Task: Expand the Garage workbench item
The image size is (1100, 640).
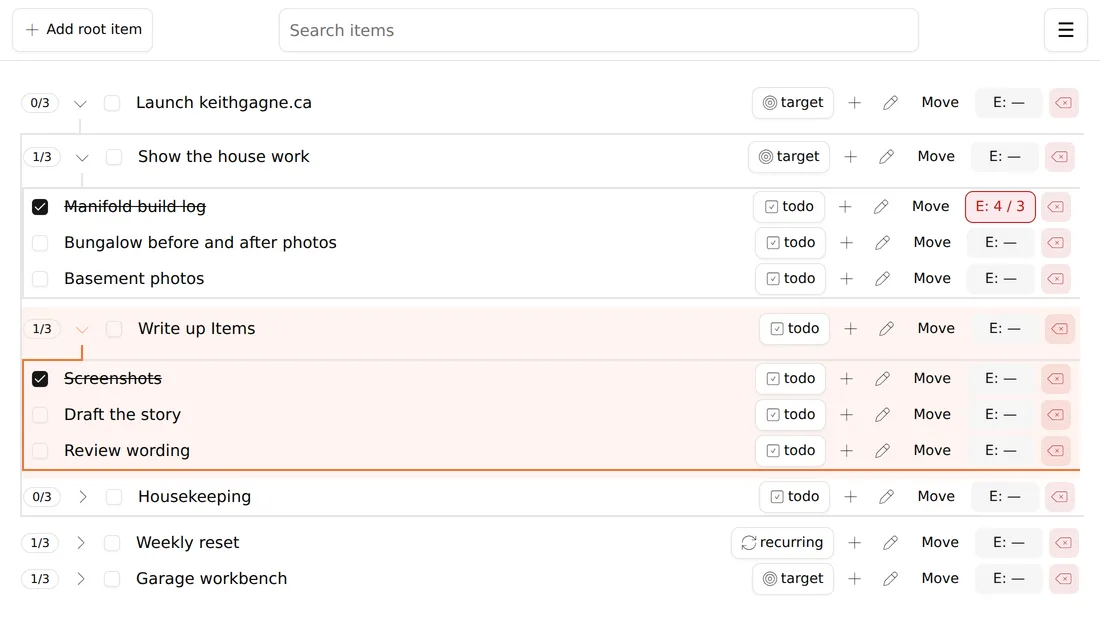Action: 80,579
